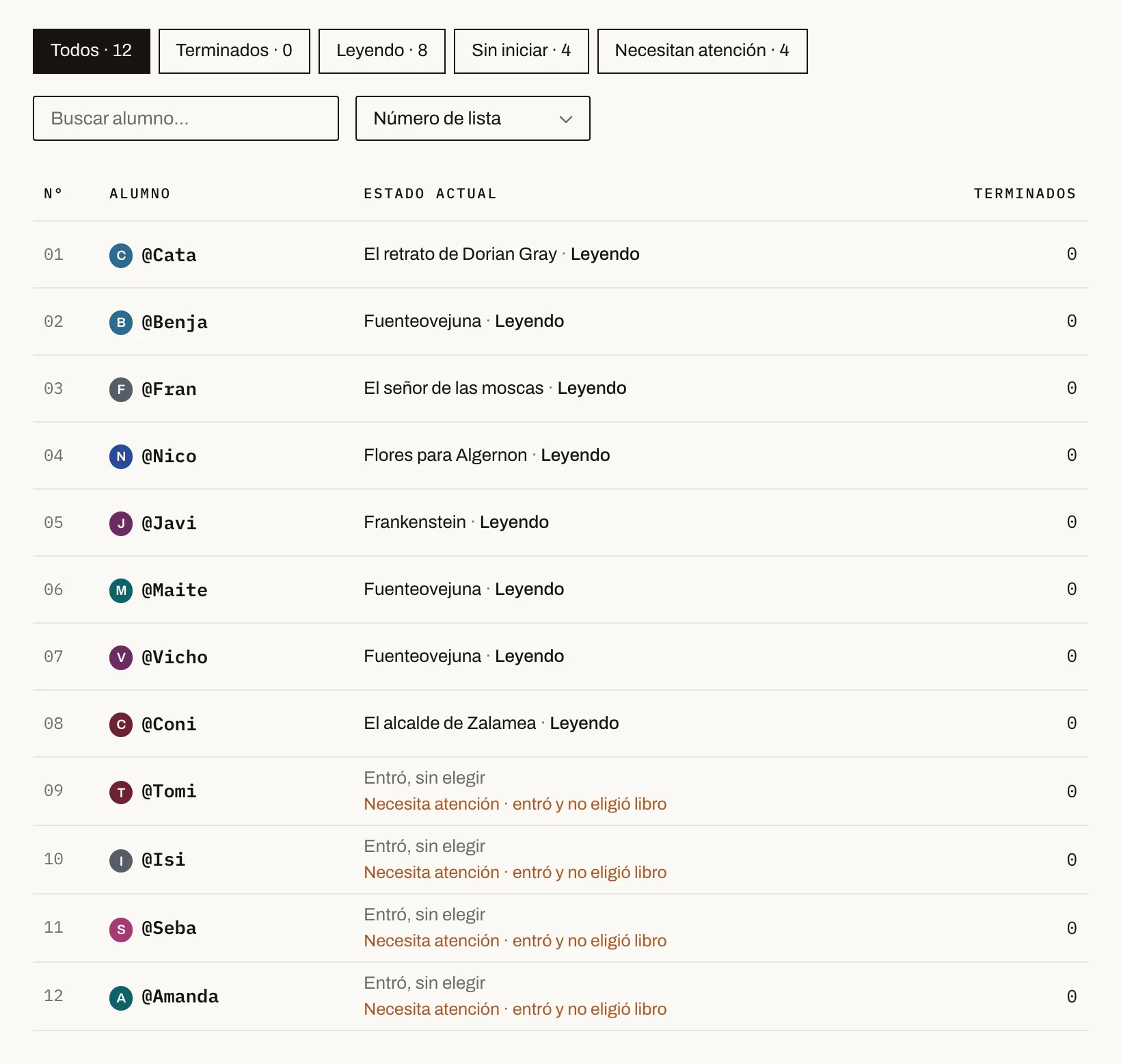This screenshot has height=1064, width=1121.
Task: Focus the Buscar alumno search field
Action: tap(186, 118)
